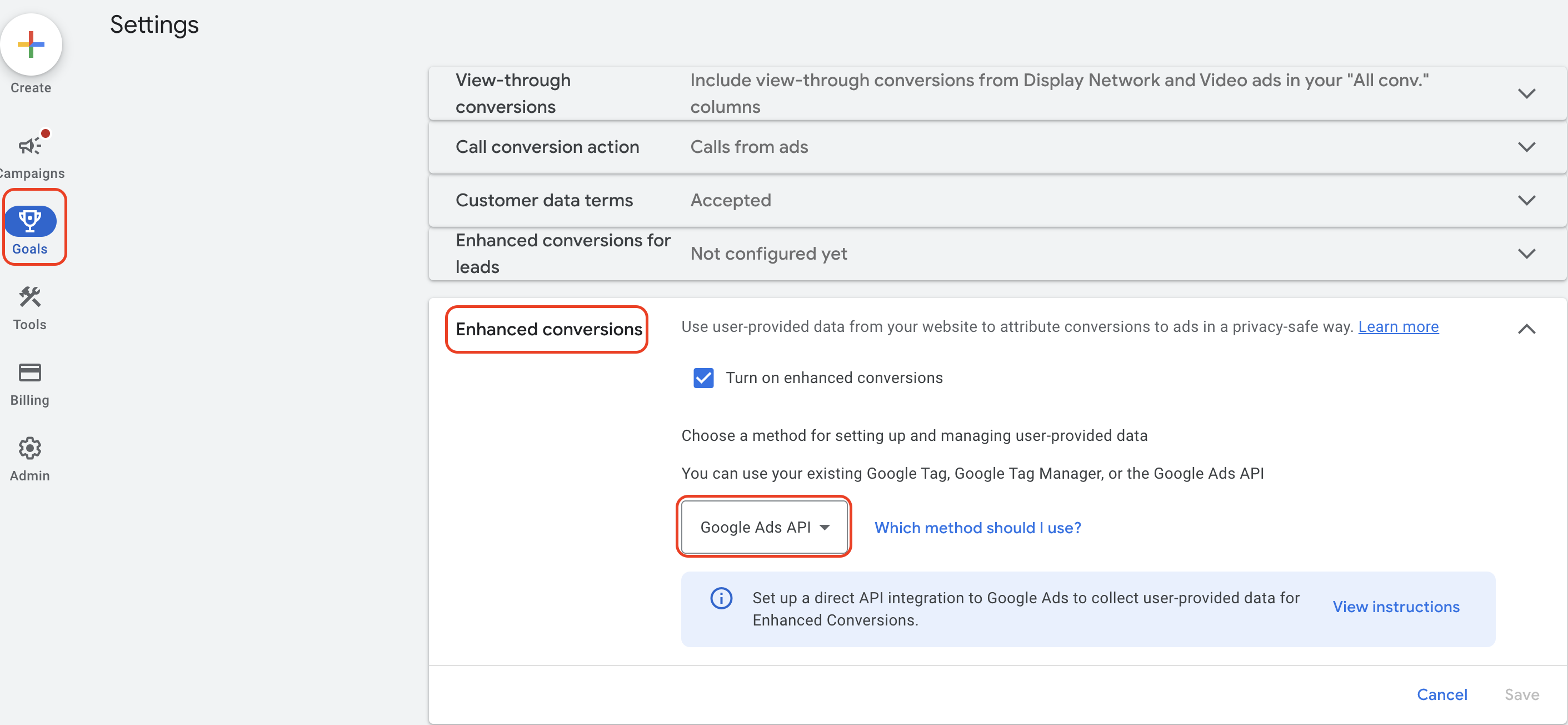Click the Enhanced conversions heading
This screenshot has height=725, width=1568.
[548, 329]
